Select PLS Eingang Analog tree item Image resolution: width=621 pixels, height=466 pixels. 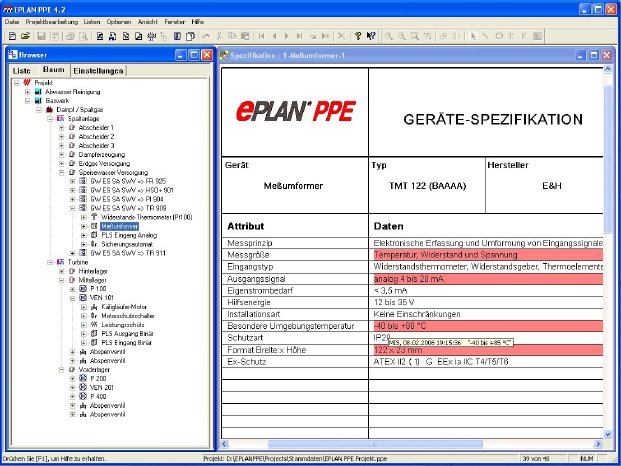tap(129, 235)
